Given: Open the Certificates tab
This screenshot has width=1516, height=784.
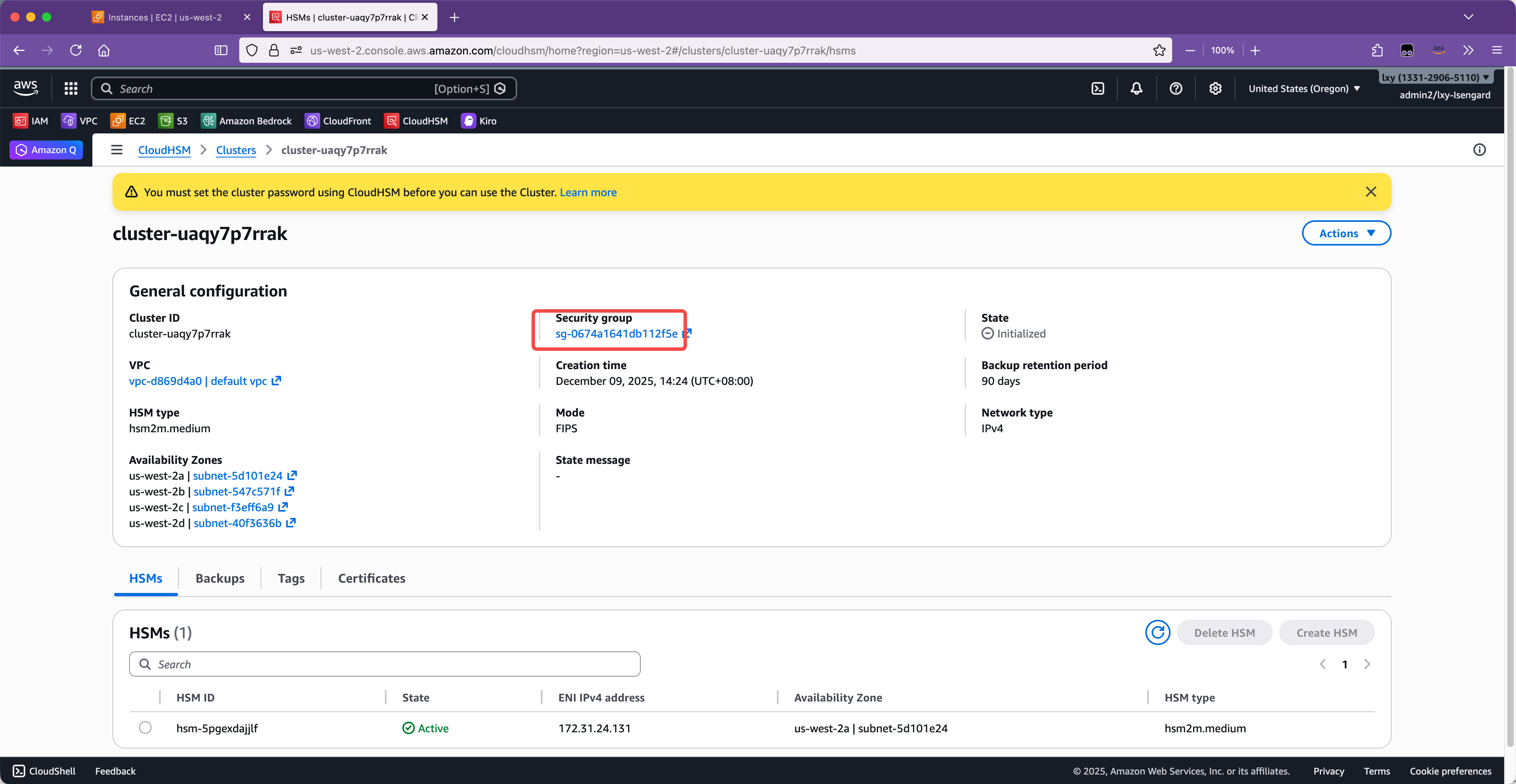Looking at the screenshot, I should [371, 578].
